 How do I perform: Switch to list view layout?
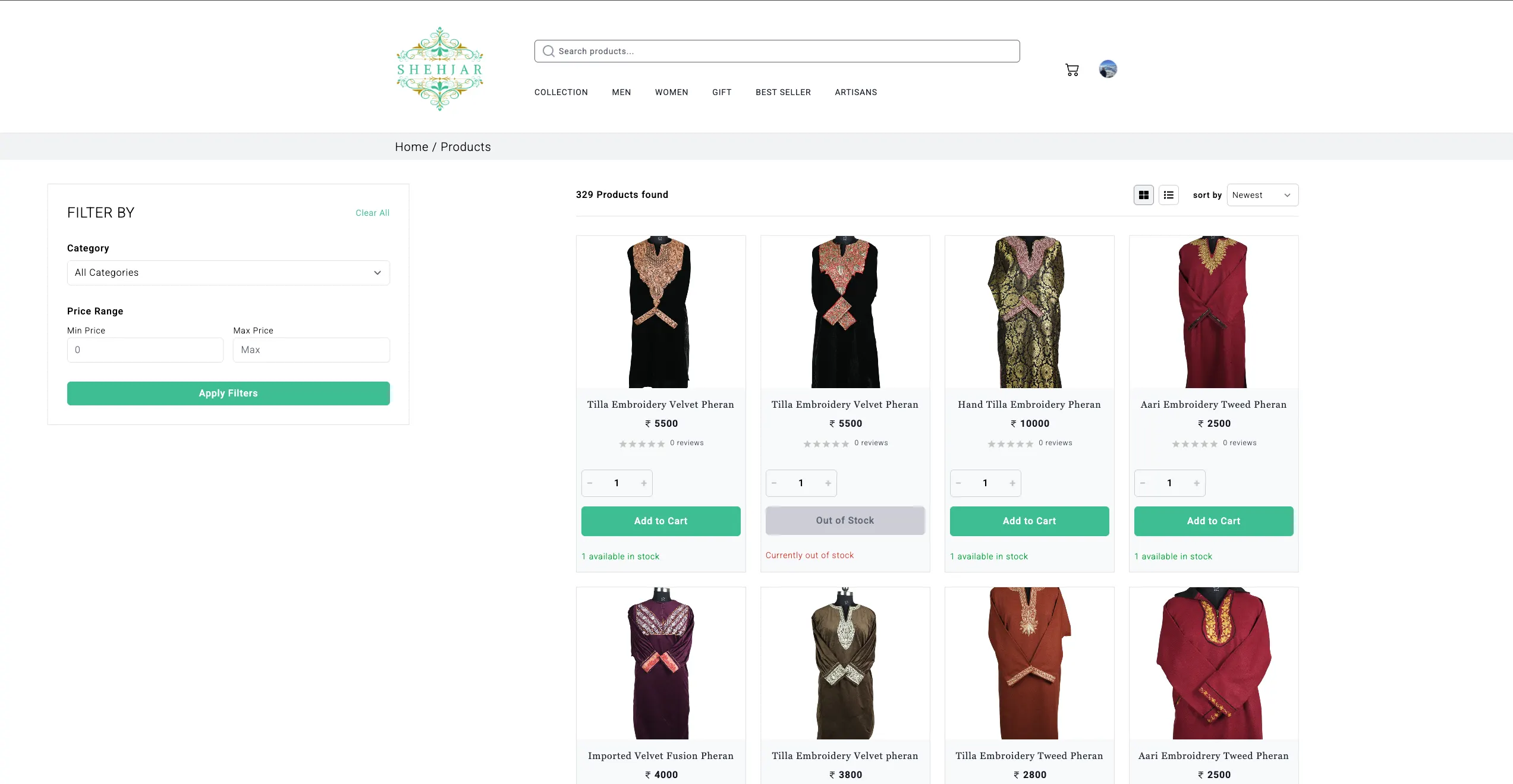1169,194
